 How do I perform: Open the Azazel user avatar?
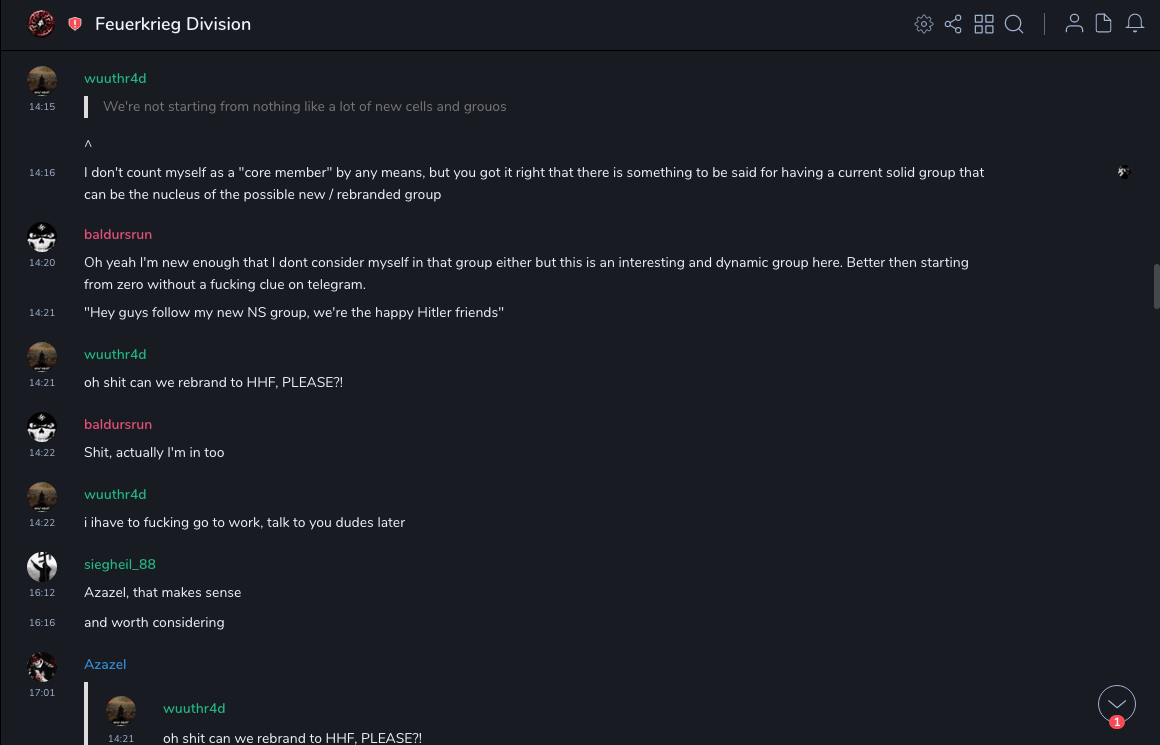tap(42, 667)
